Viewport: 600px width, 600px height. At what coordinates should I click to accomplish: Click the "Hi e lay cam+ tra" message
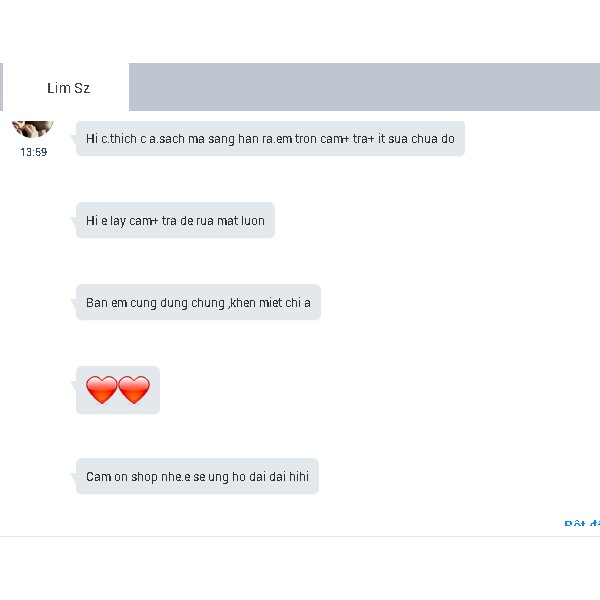175,220
